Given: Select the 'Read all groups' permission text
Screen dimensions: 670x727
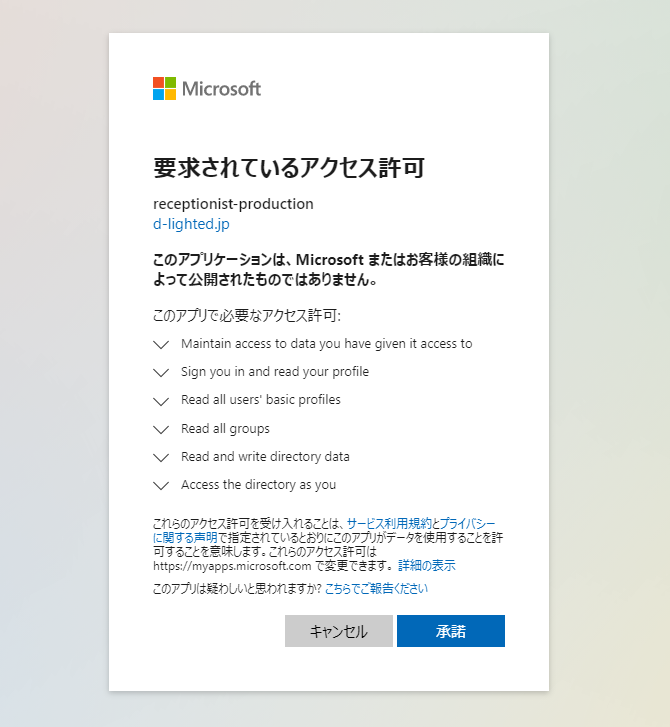Looking at the screenshot, I should [x=225, y=429].
